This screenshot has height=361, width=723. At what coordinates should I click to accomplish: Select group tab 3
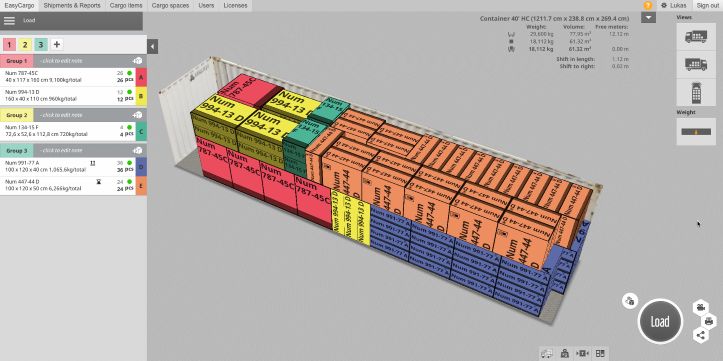[x=41, y=45]
